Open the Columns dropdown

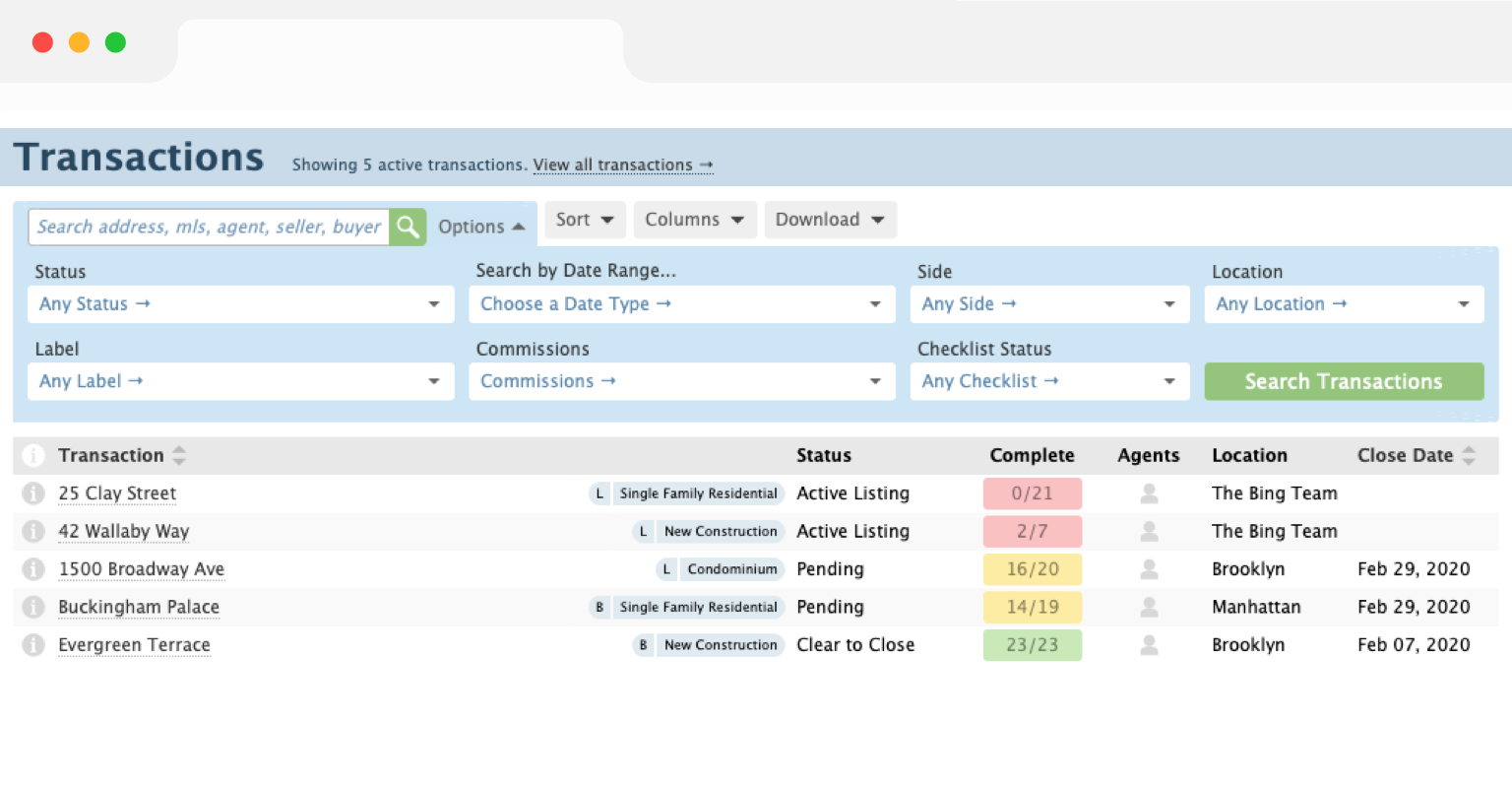695,220
